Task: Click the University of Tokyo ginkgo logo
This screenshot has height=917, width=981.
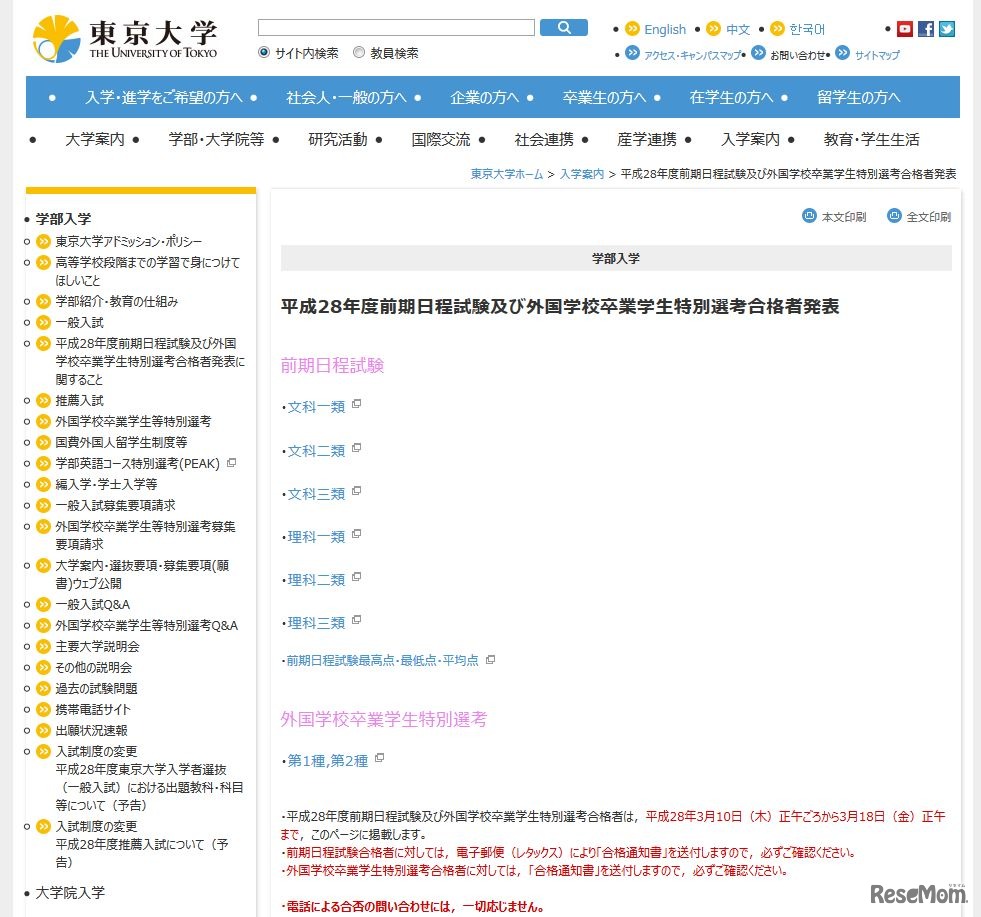Action: [57, 37]
